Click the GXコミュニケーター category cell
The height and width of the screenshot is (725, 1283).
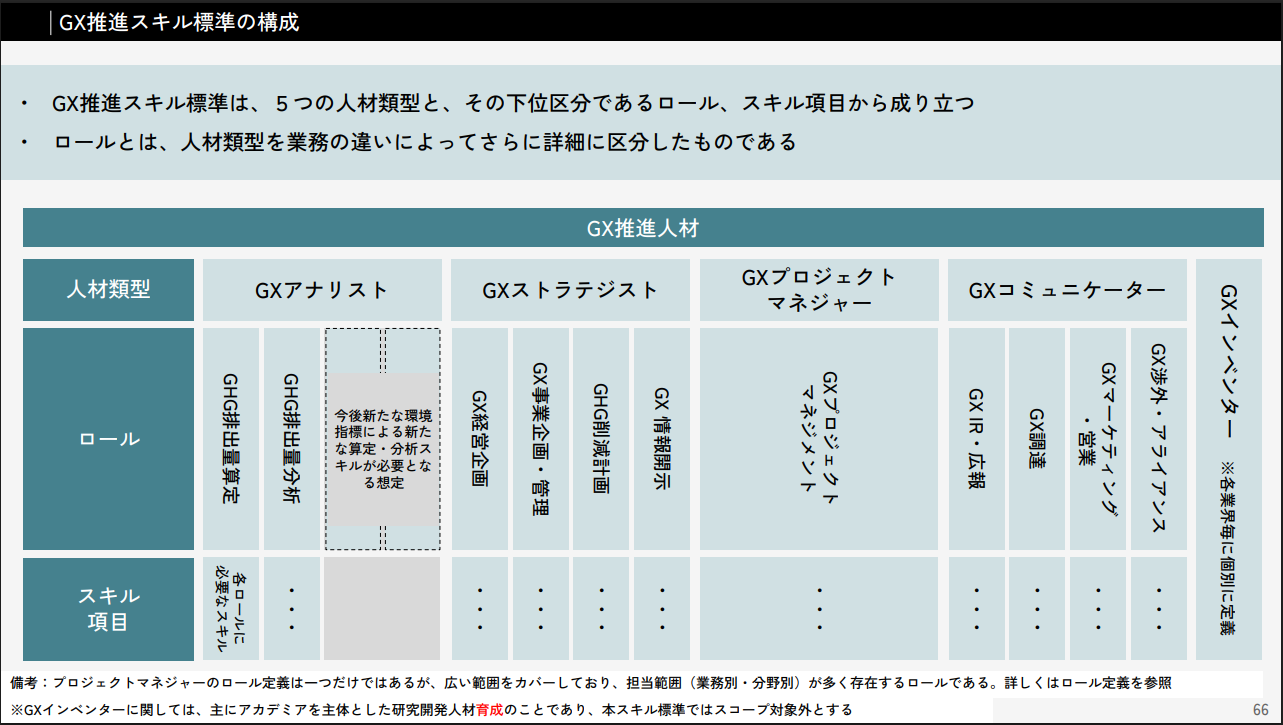(1066, 290)
